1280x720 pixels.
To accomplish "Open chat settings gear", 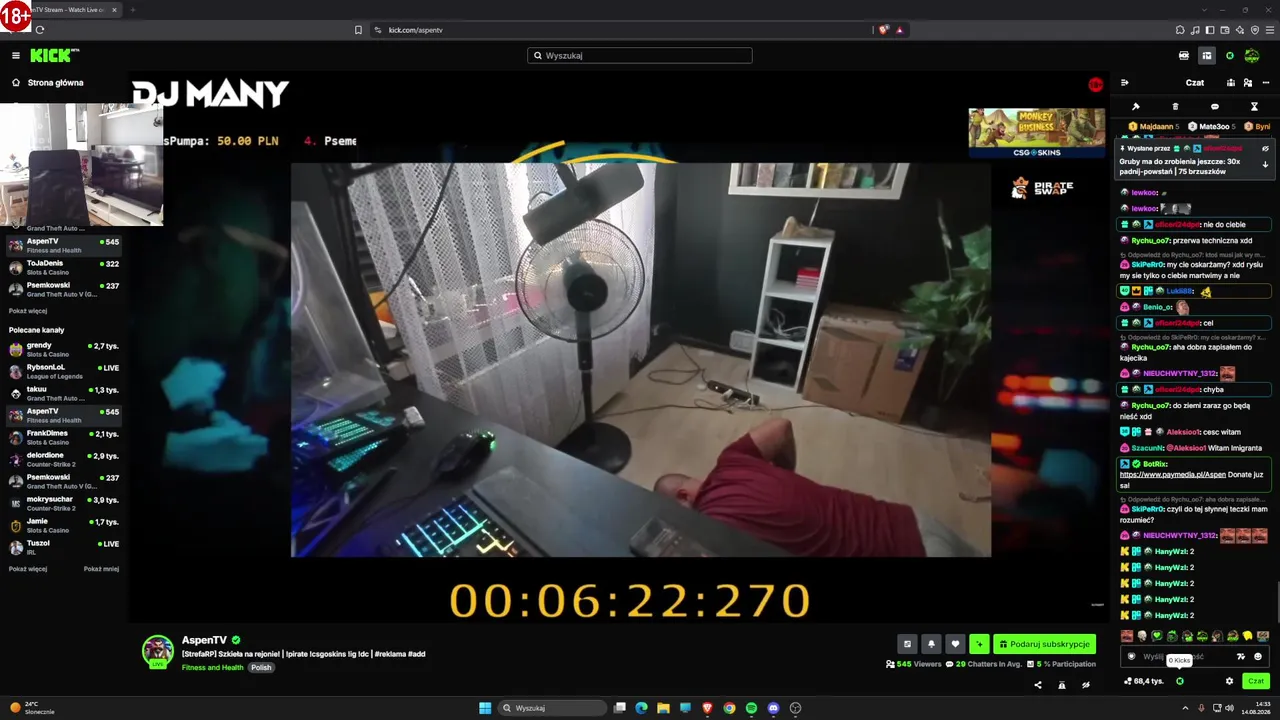I will click(1230, 681).
